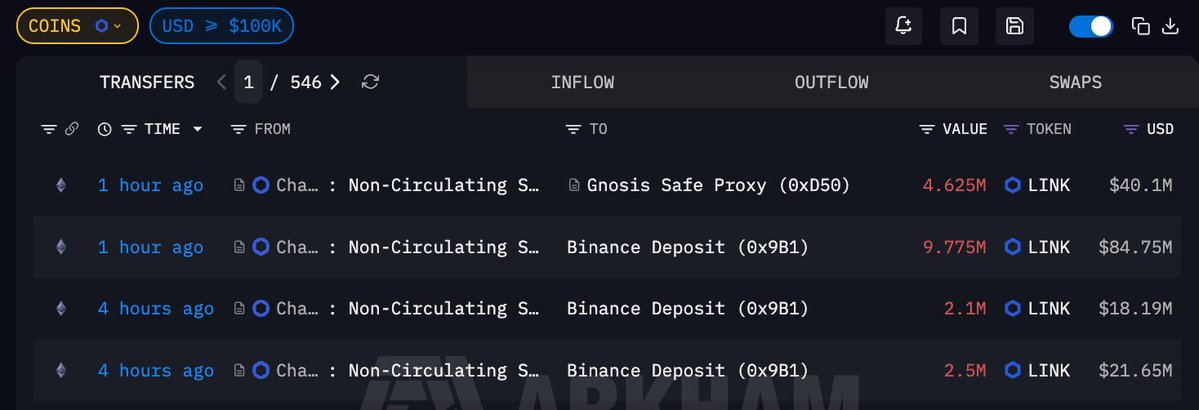Viewport: 1199px width, 410px height.
Task: Expand the TIME column sort dropdown
Action: tap(197, 129)
